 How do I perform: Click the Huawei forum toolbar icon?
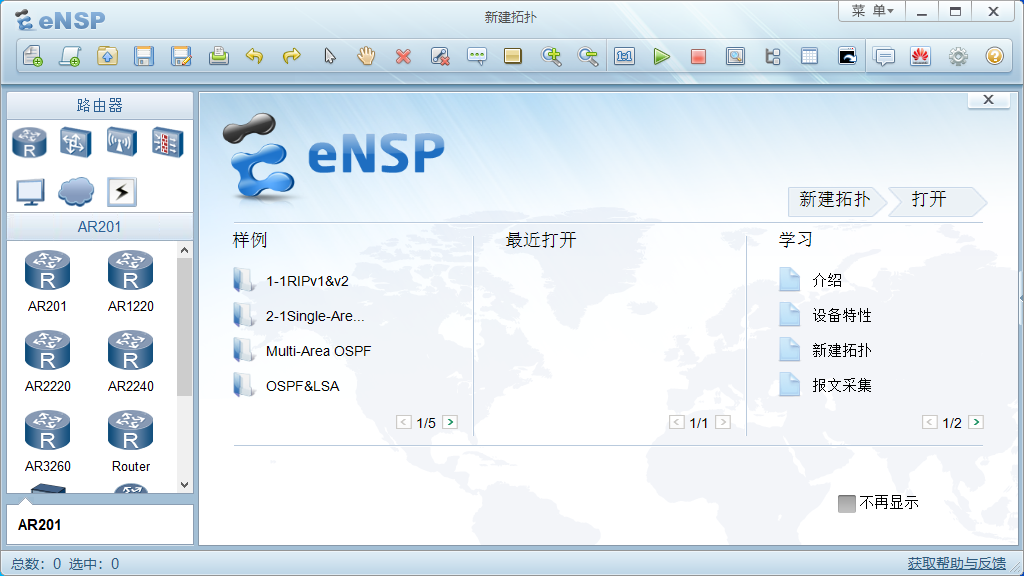(921, 56)
